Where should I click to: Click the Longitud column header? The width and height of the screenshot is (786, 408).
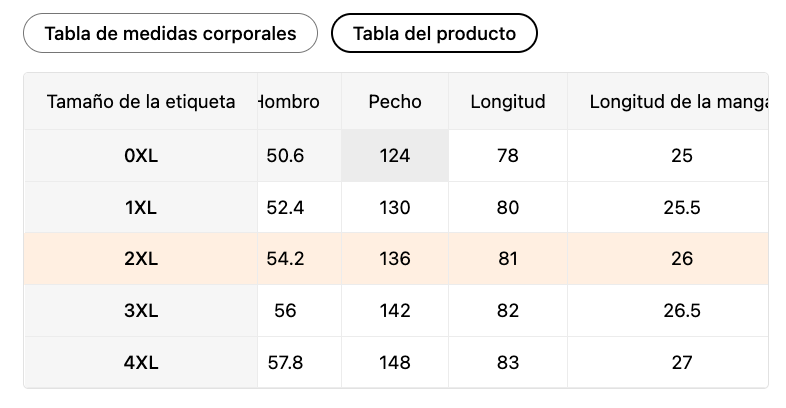[x=508, y=102]
